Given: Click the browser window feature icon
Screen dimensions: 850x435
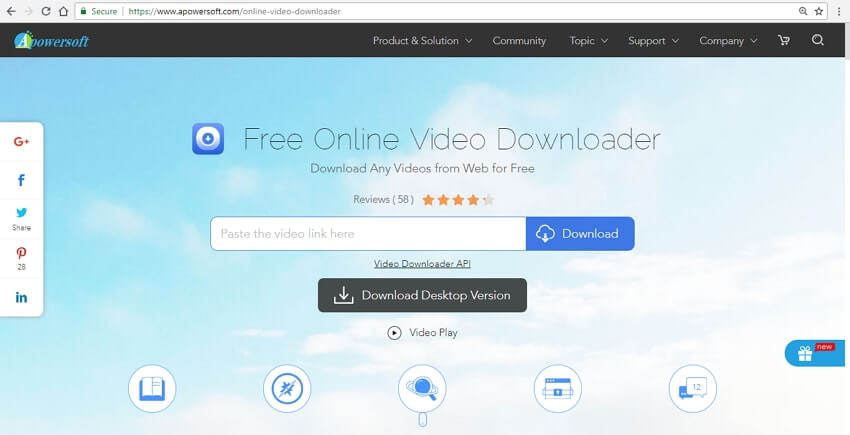Looking at the screenshot, I should click(558, 389).
